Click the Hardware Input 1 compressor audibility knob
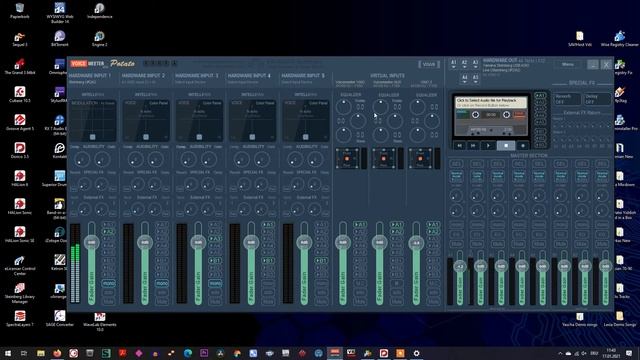The image size is (640, 360). pos(81,160)
